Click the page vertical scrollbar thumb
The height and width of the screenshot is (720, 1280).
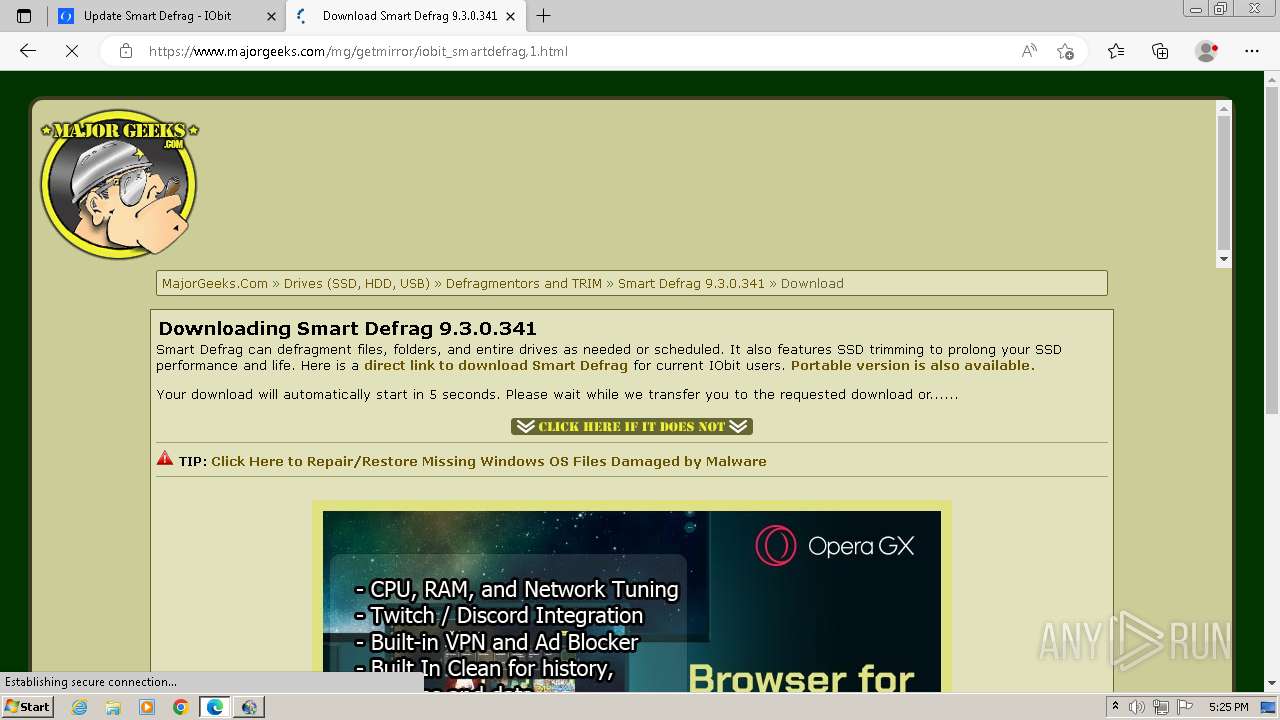pos(1272,250)
